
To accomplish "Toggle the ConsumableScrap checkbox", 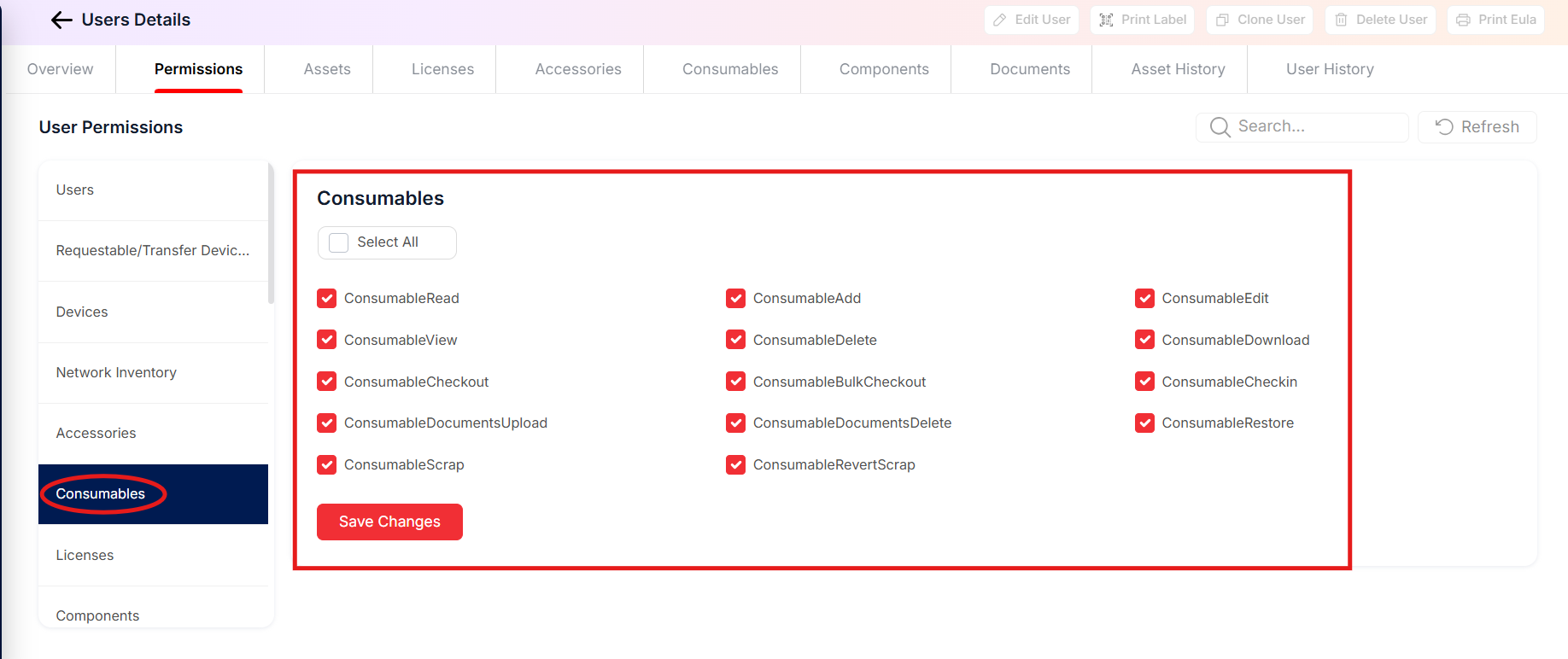I will (326, 464).
